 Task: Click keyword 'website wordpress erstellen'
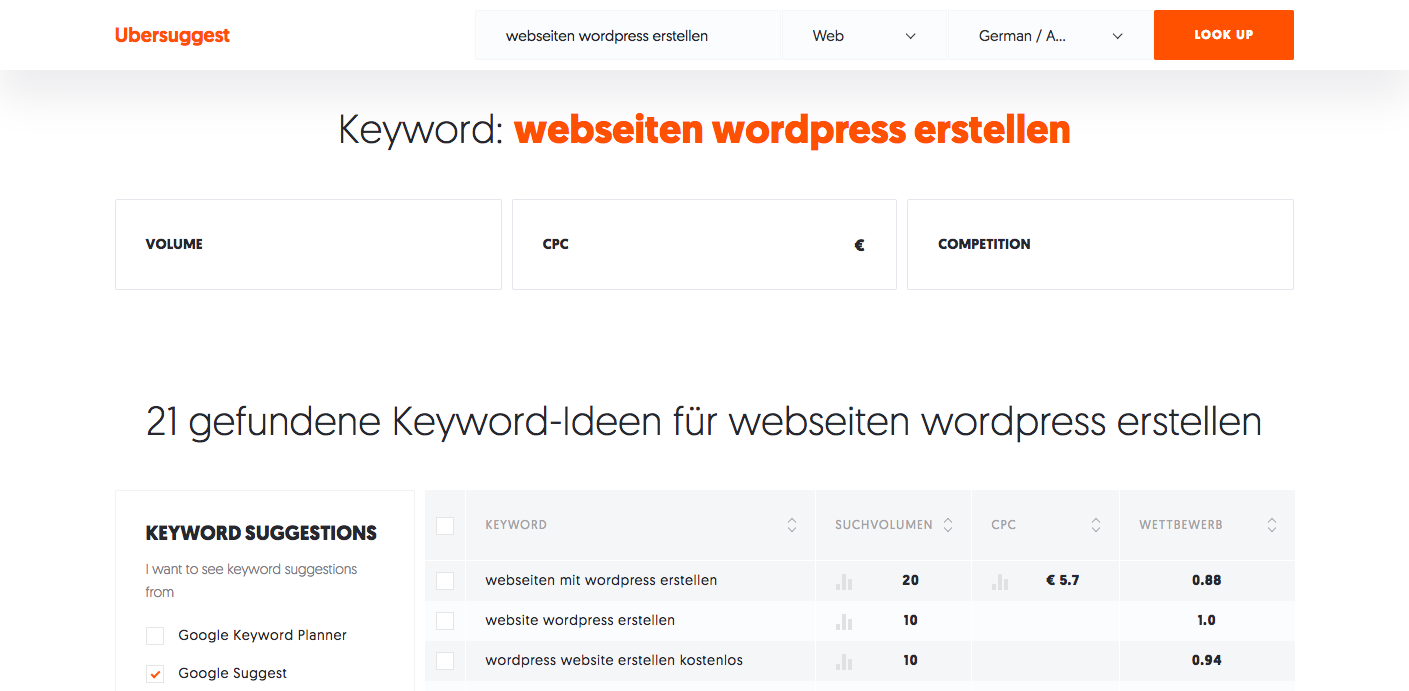pos(580,620)
